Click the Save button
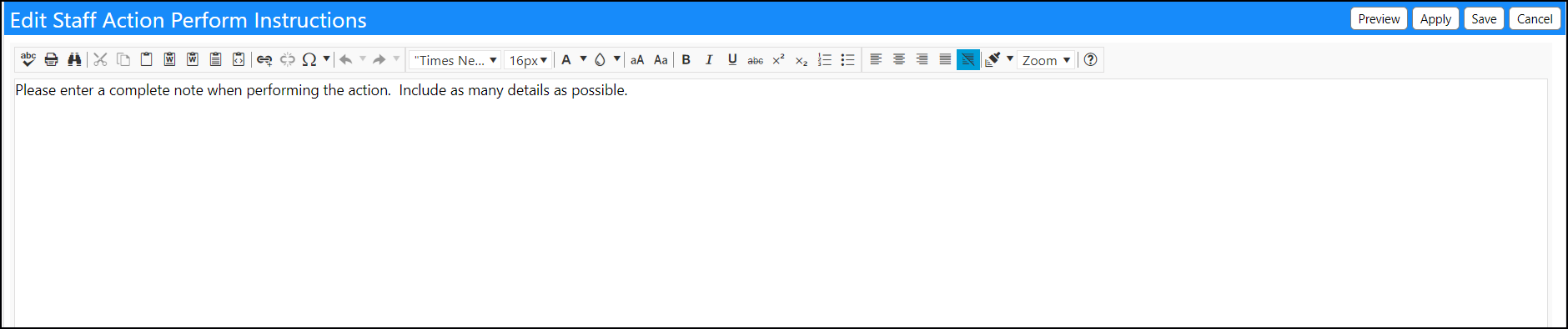 [1484, 19]
